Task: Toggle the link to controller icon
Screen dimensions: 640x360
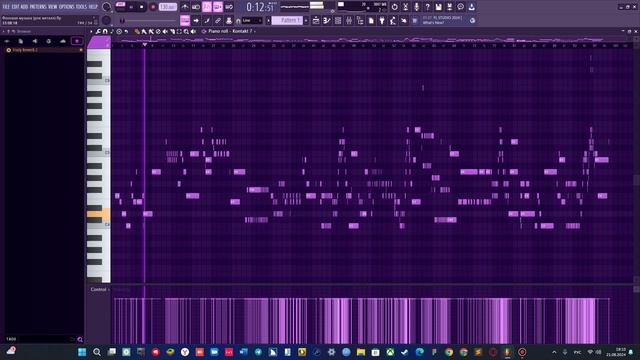Action: tap(218, 20)
